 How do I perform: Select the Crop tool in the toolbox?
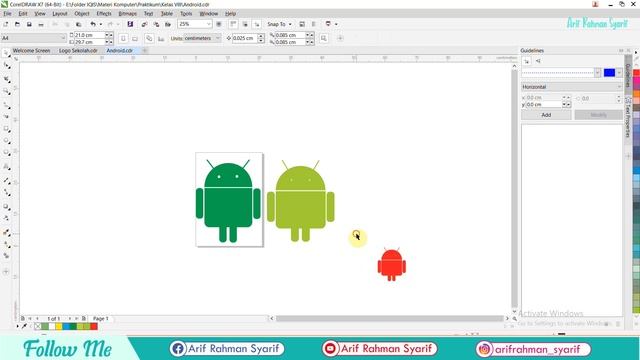click(6, 78)
